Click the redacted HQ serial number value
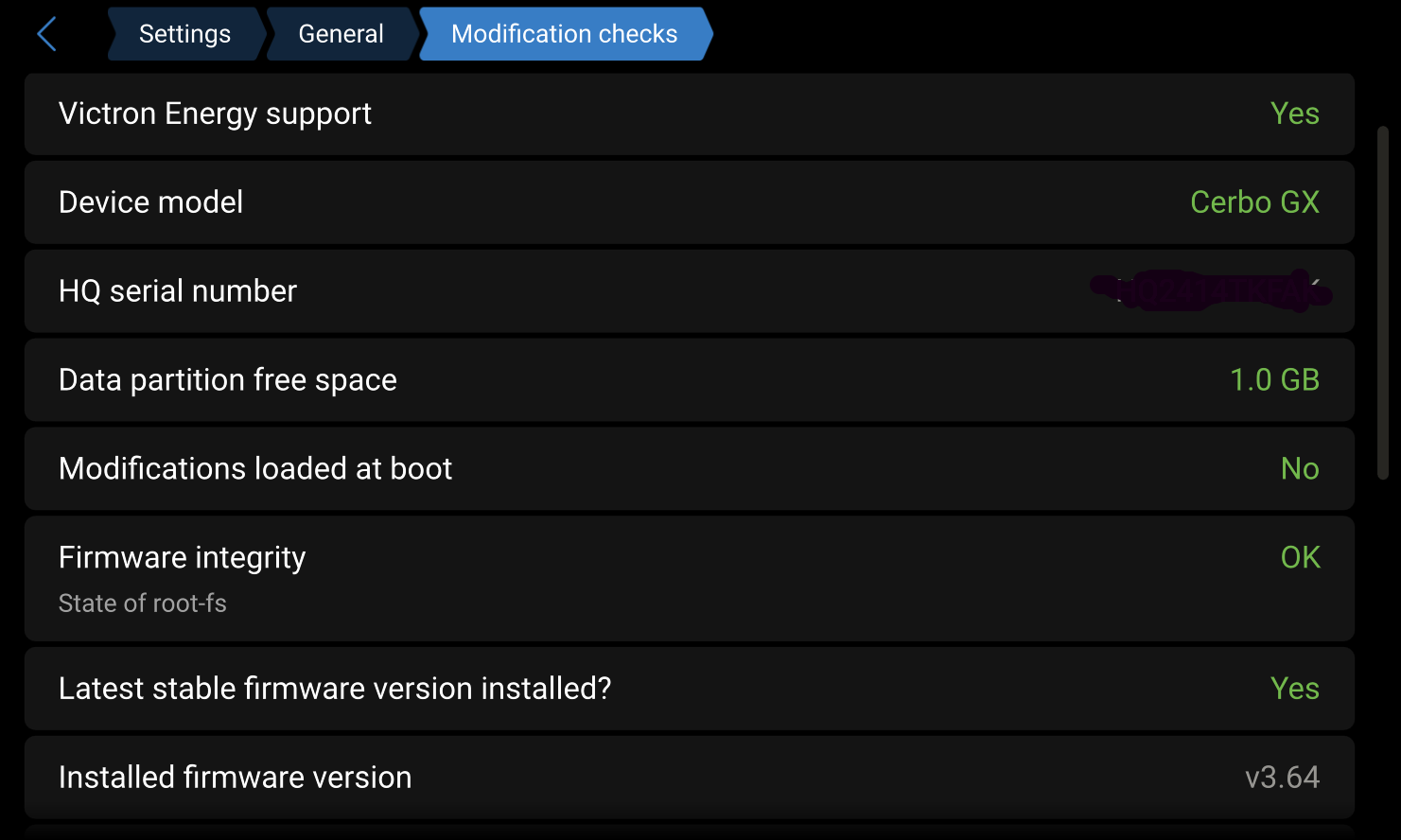The height and width of the screenshot is (840, 1401). click(1213, 291)
